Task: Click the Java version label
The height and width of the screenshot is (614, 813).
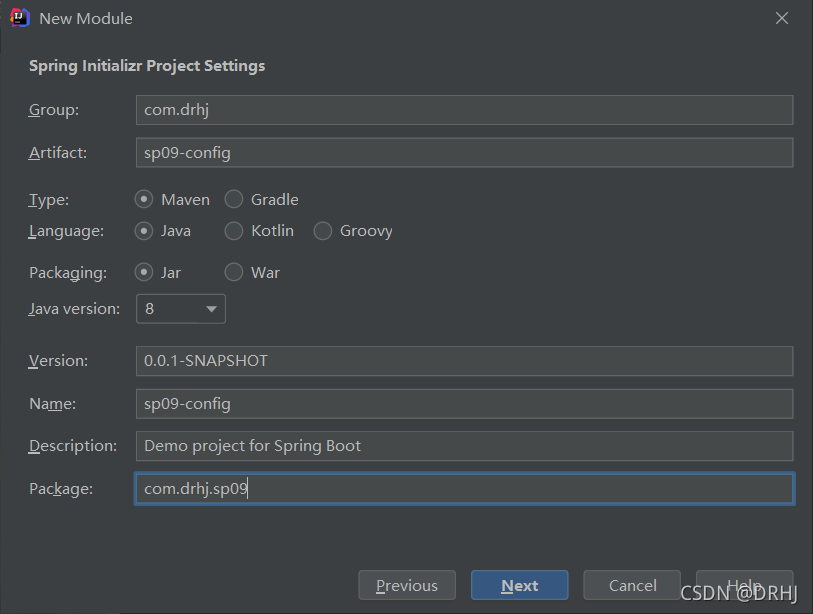Action: click(x=74, y=309)
